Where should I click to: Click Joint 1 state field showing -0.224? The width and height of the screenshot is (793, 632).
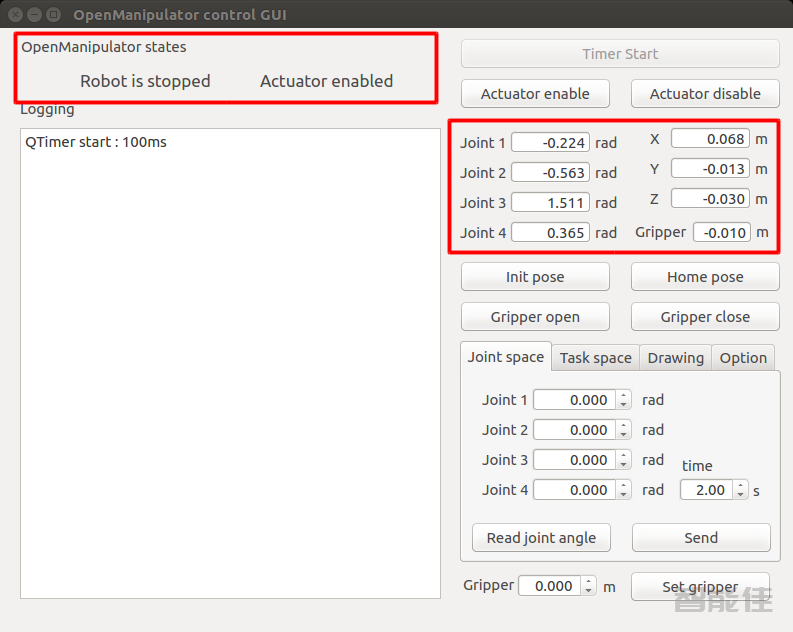[x=550, y=143]
